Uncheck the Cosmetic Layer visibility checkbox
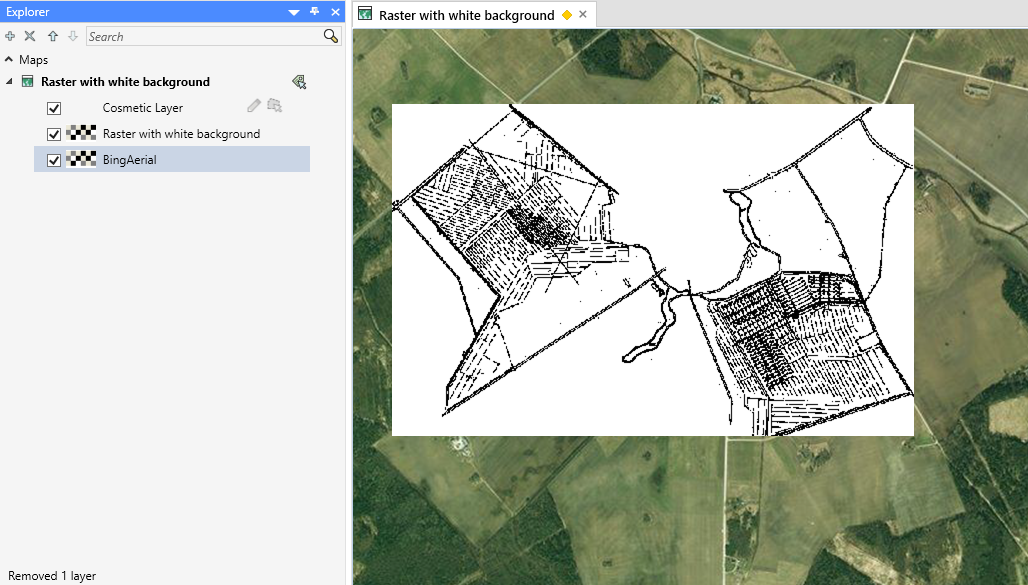The image size is (1028, 585). coord(54,108)
